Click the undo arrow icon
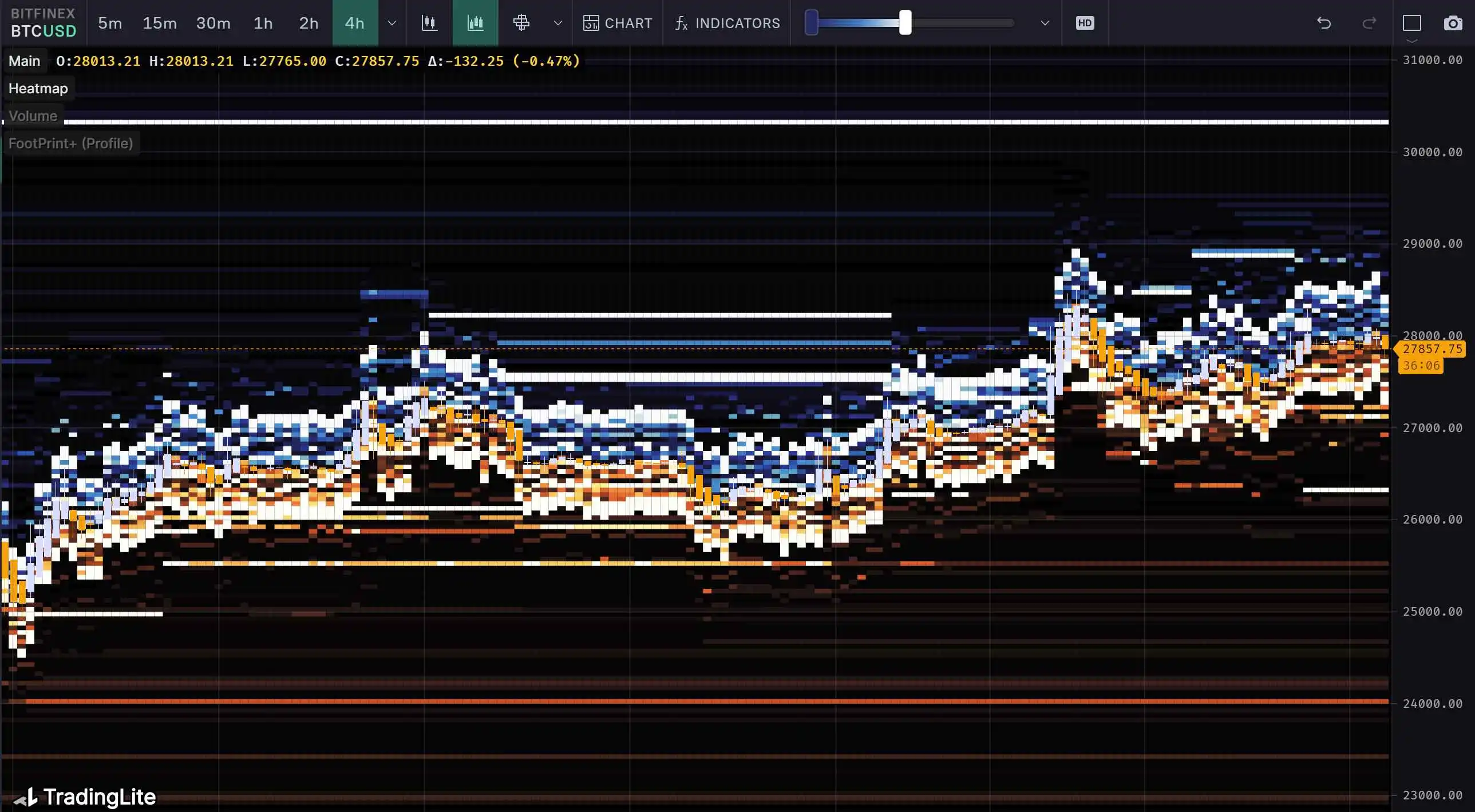1475x812 pixels. coord(1323,22)
